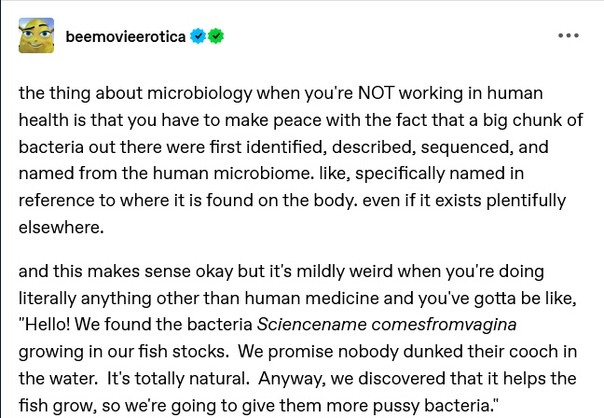Click the word elsewhere ending first paragraph
Screen dimensions: 604x418
pyautogui.click(x=61, y=227)
